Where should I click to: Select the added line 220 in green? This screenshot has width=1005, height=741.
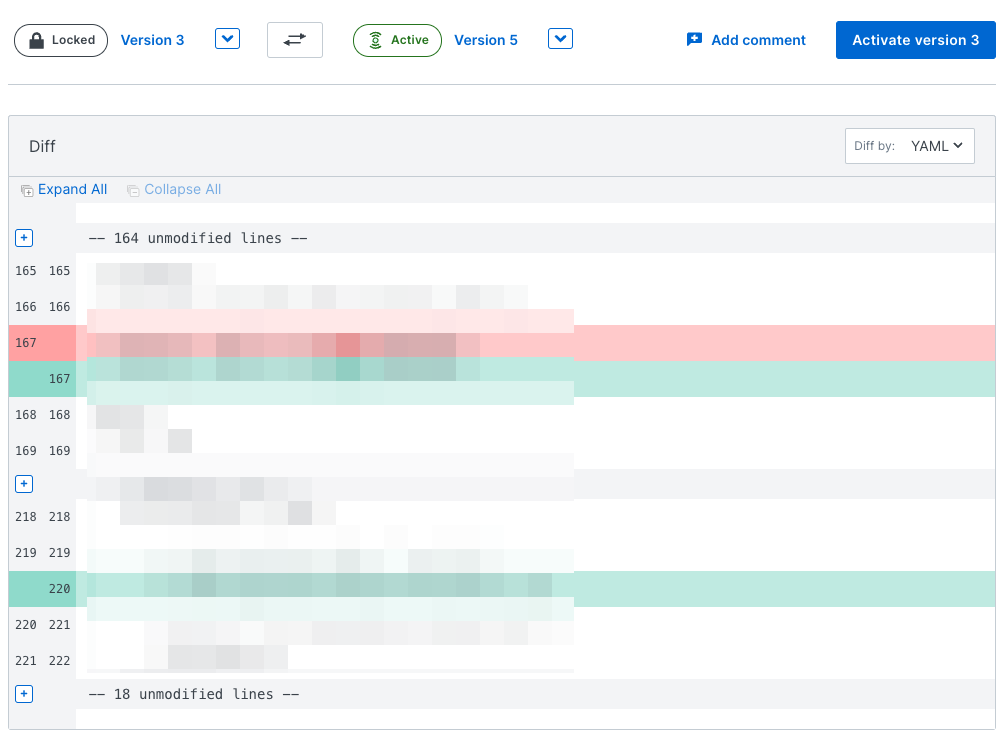(500, 589)
